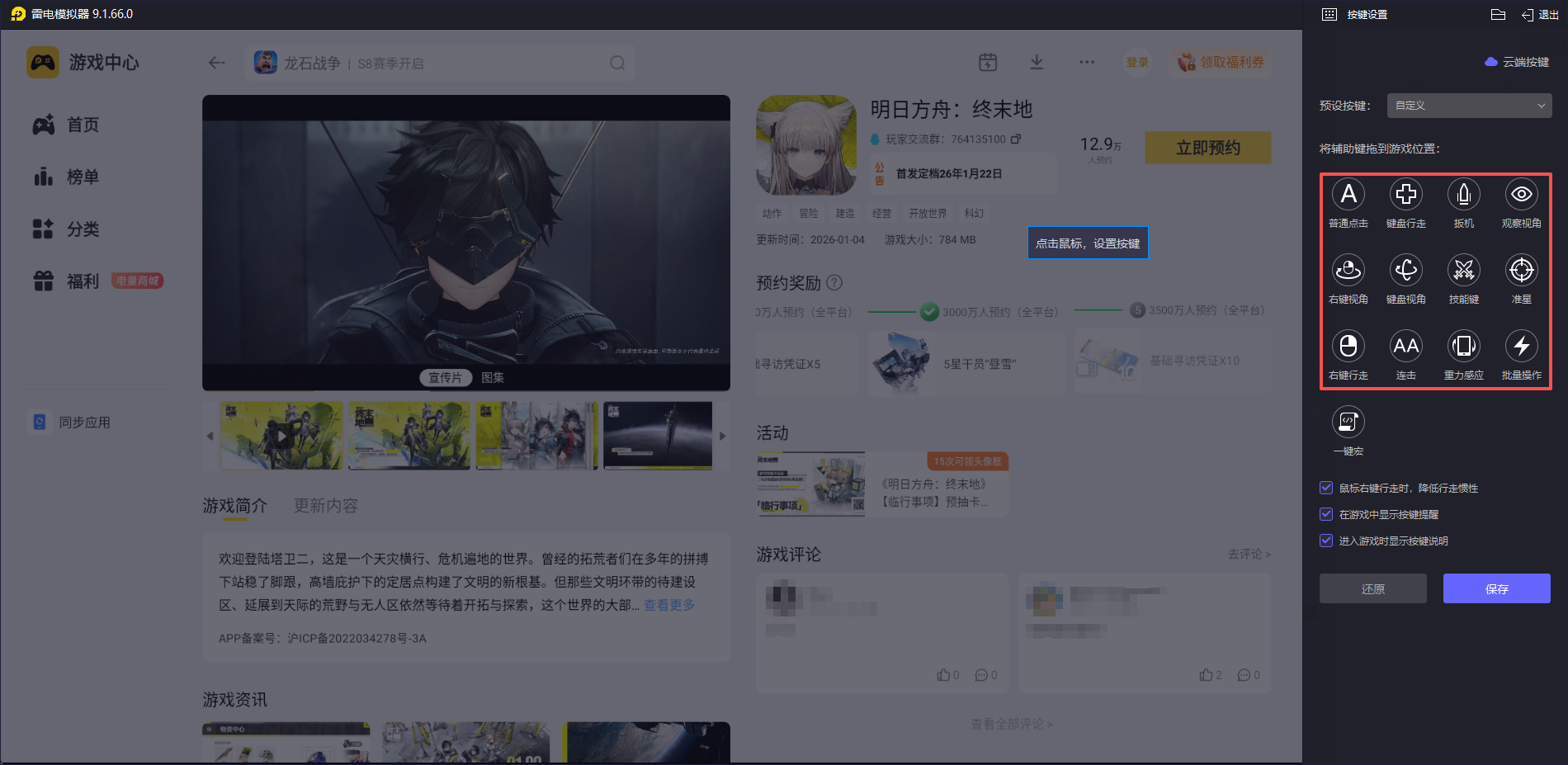Select the 连击 combo tap icon
The width and height of the screenshot is (1568, 765).
(x=1406, y=346)
